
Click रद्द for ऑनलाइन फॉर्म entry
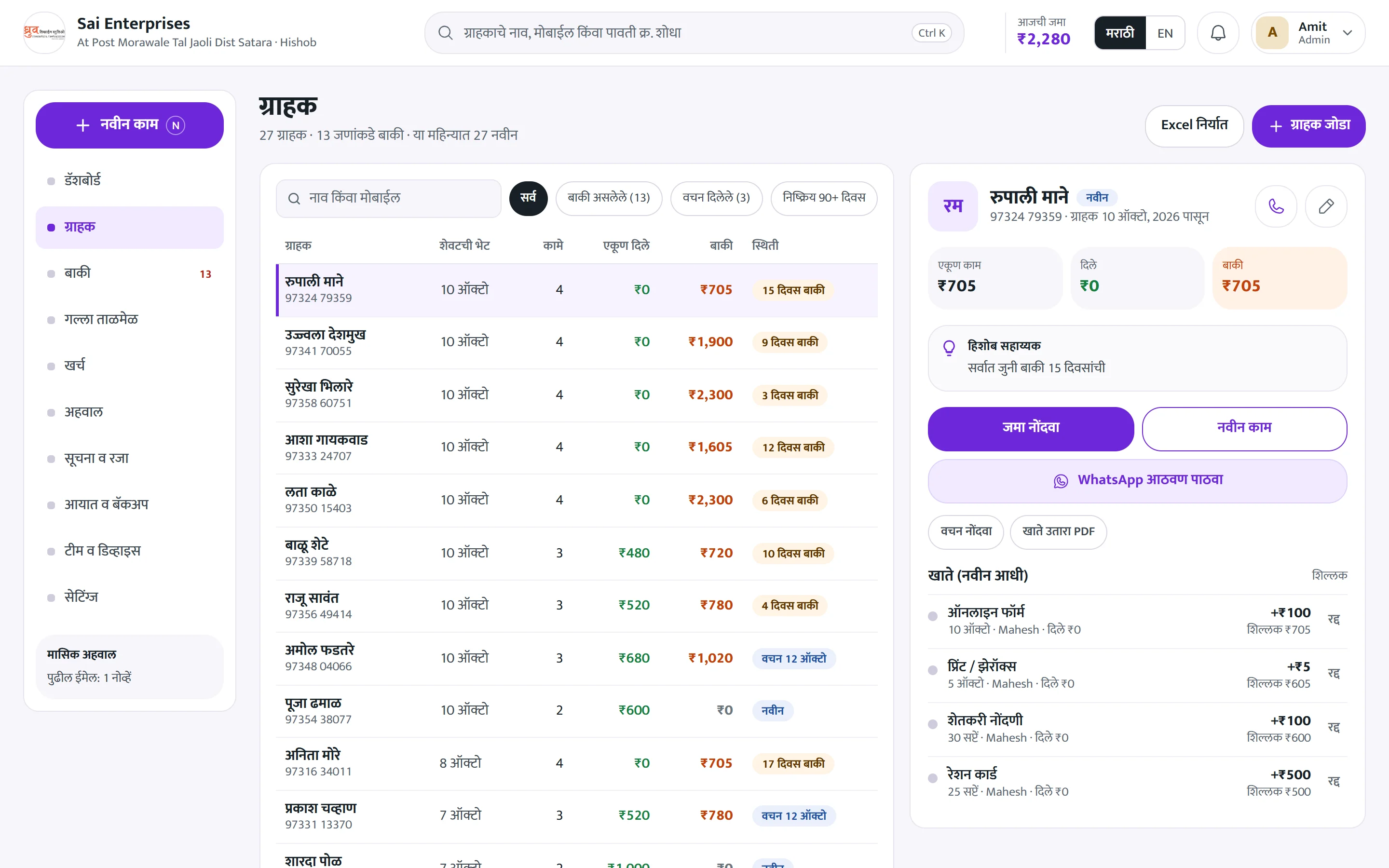pos(1334,620)
